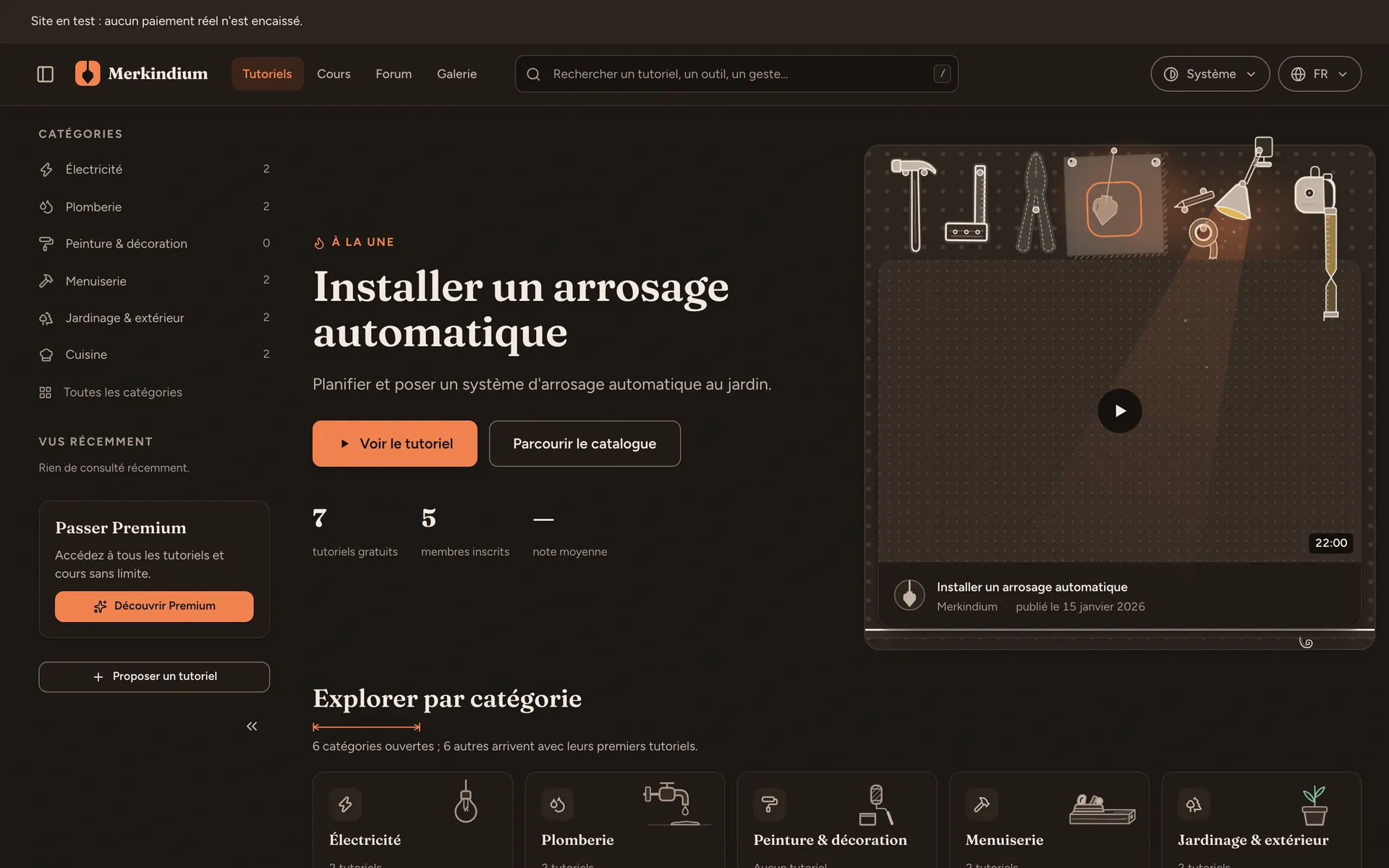Click the Menuiserie card hammer icon

[982, 804]
